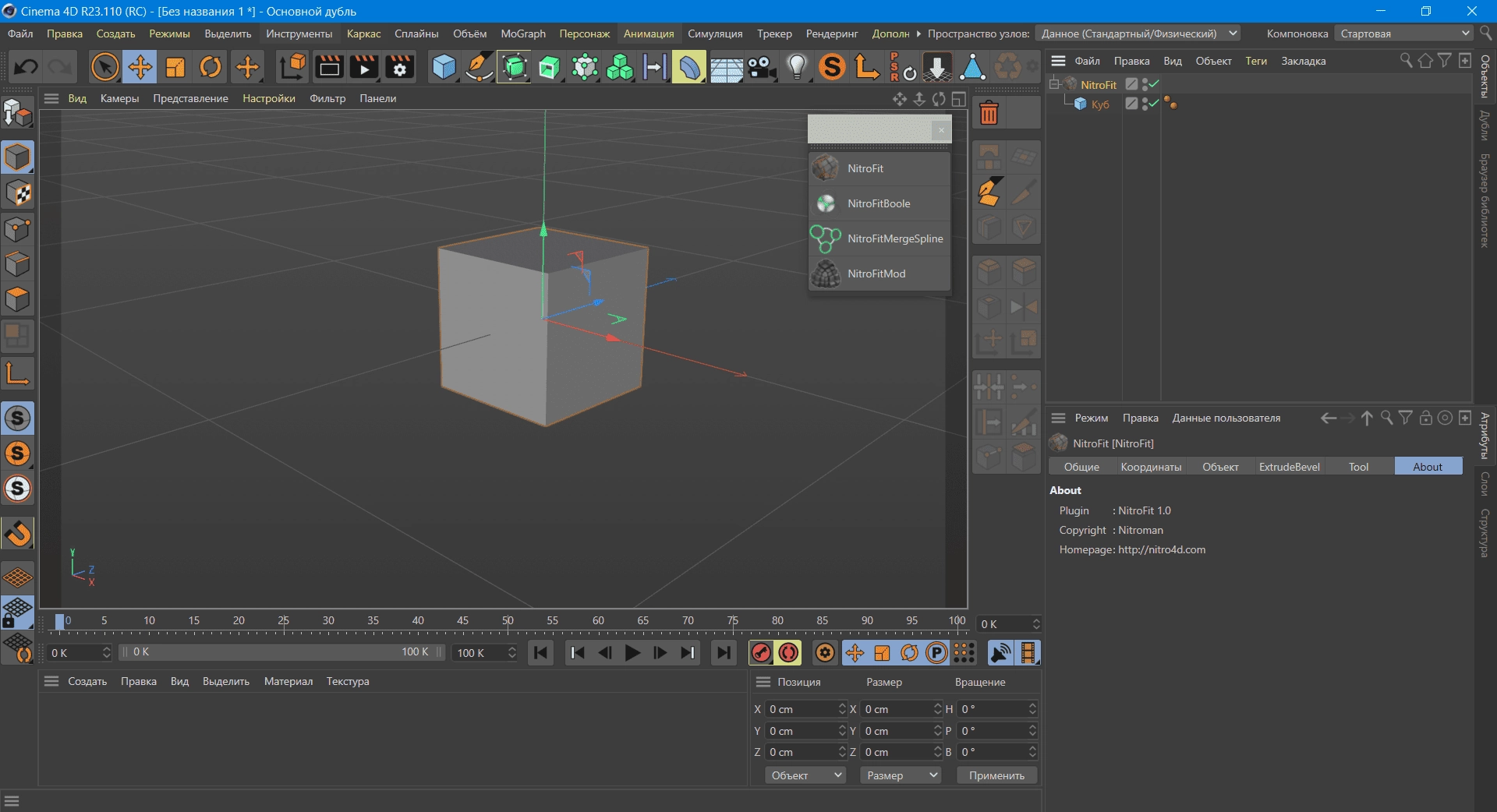This screenshot has height=812, width=1497.
Task: Open the Теги menu in Object Manager
Action: pyautogui.click(x=1255, y=61)
